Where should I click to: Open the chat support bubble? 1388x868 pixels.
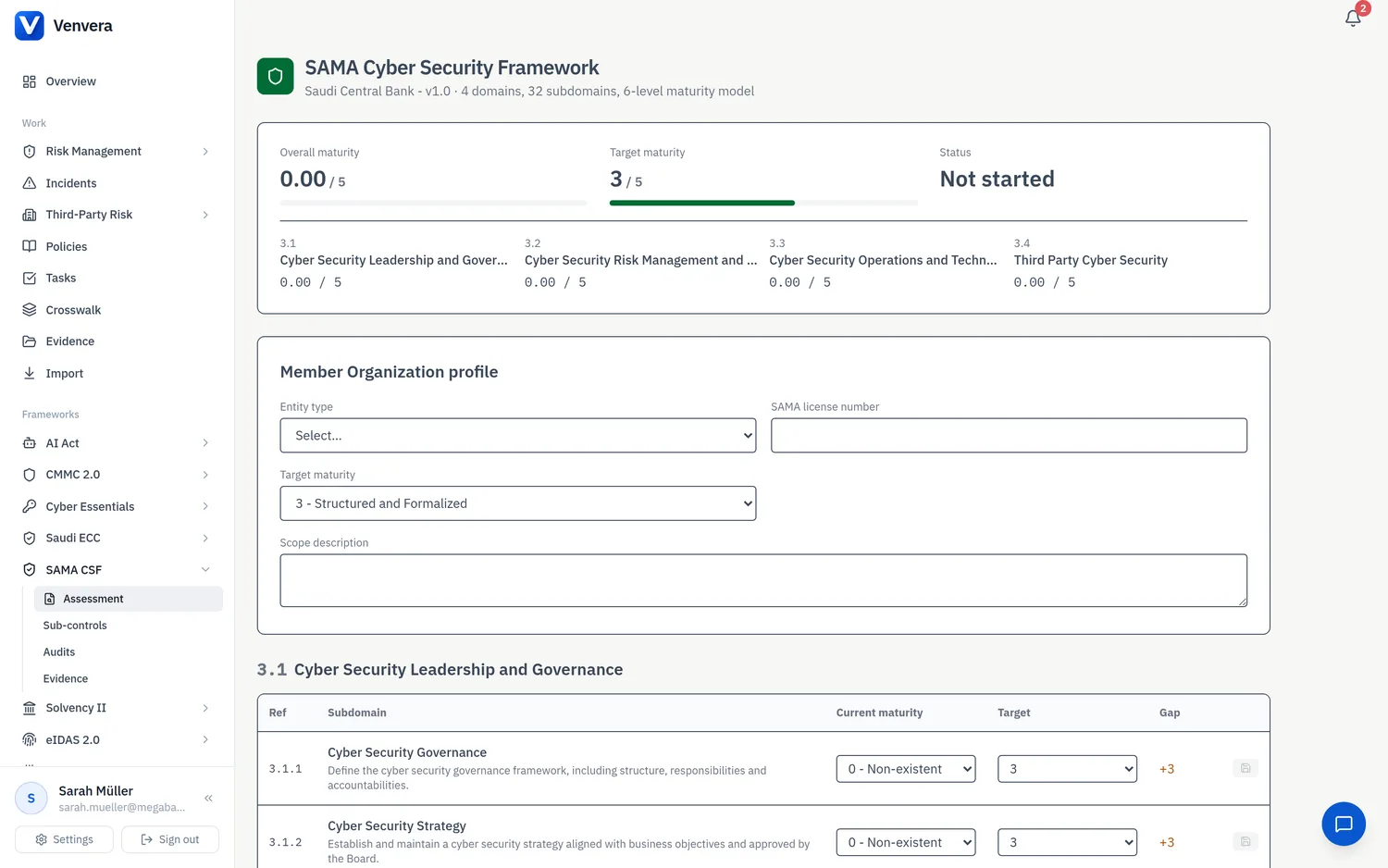(1344, 824)
